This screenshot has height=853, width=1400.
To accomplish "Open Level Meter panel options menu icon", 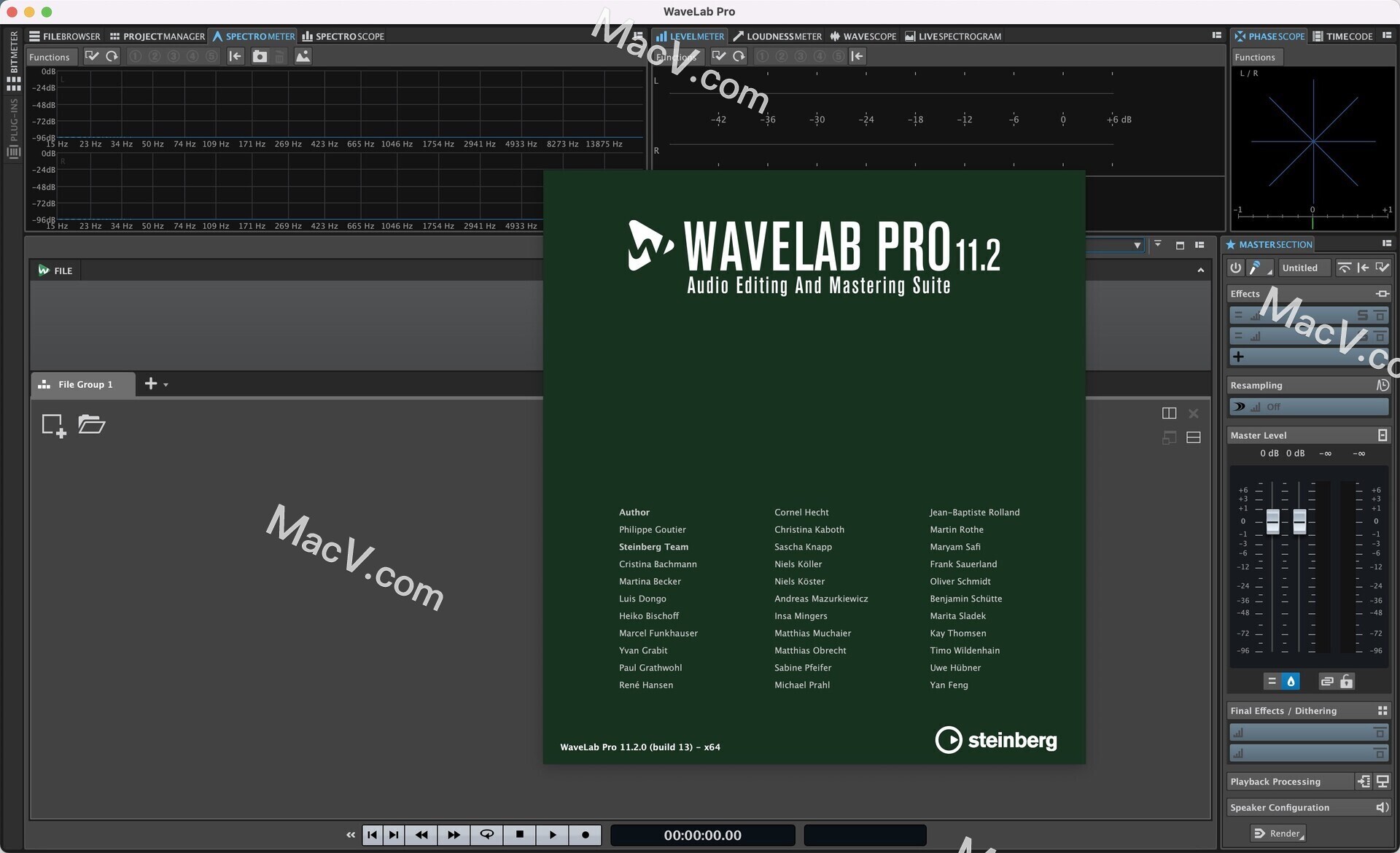I will [1216, 35].
